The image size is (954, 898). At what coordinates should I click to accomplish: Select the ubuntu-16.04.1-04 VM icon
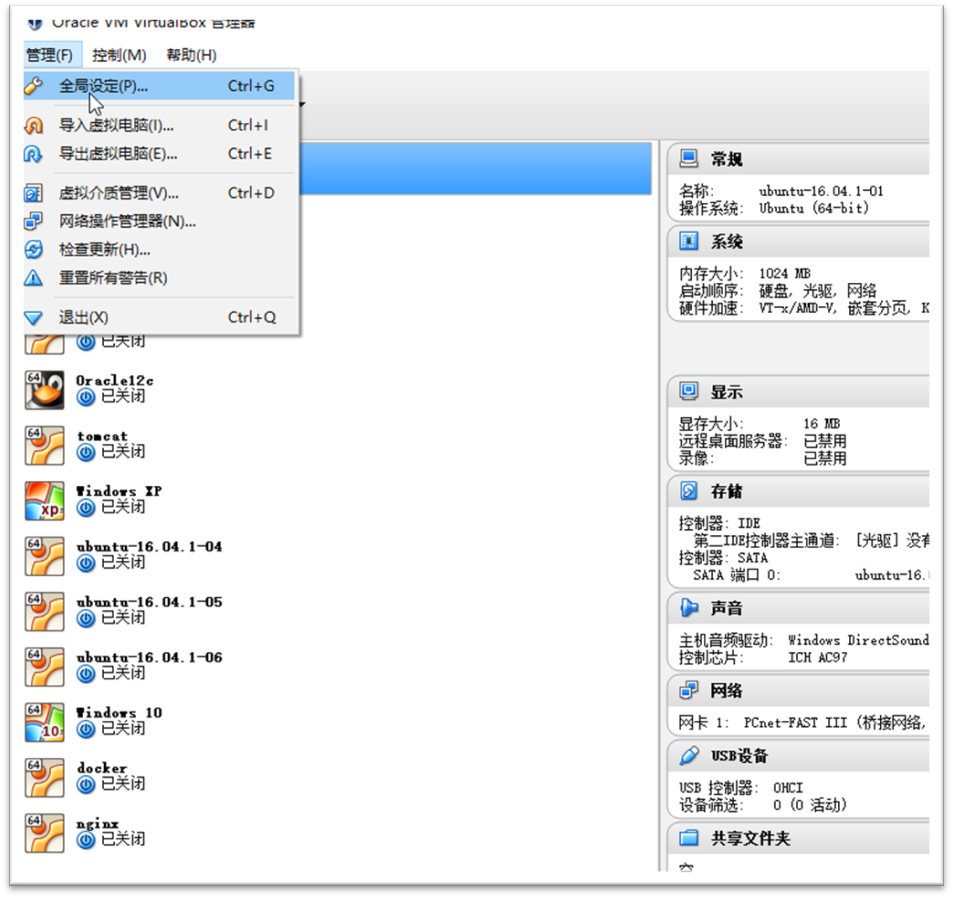(44, 556)
